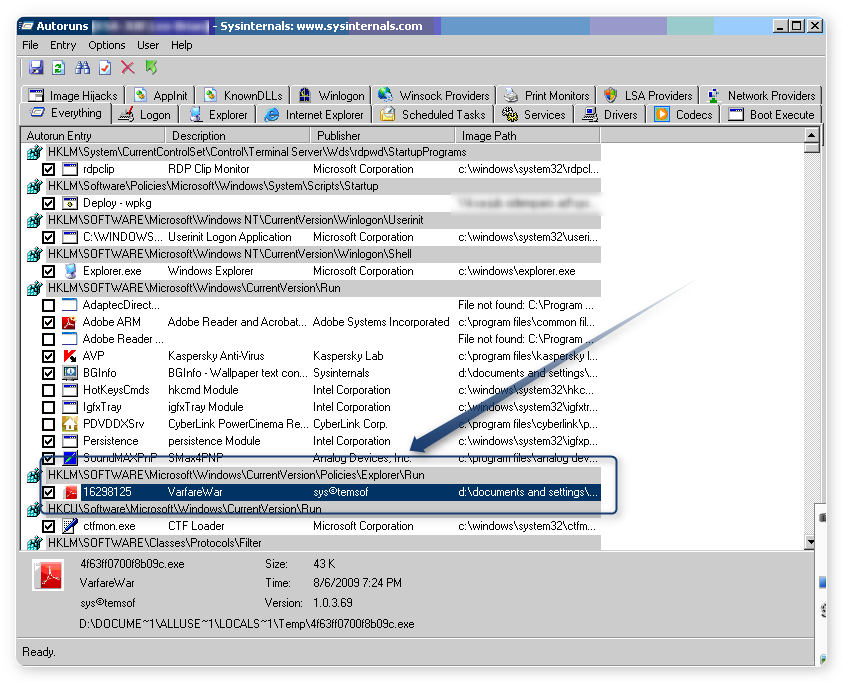Viewport: 842px width, 682px height.
Task: Open the Entry menu
Action: 63,45
